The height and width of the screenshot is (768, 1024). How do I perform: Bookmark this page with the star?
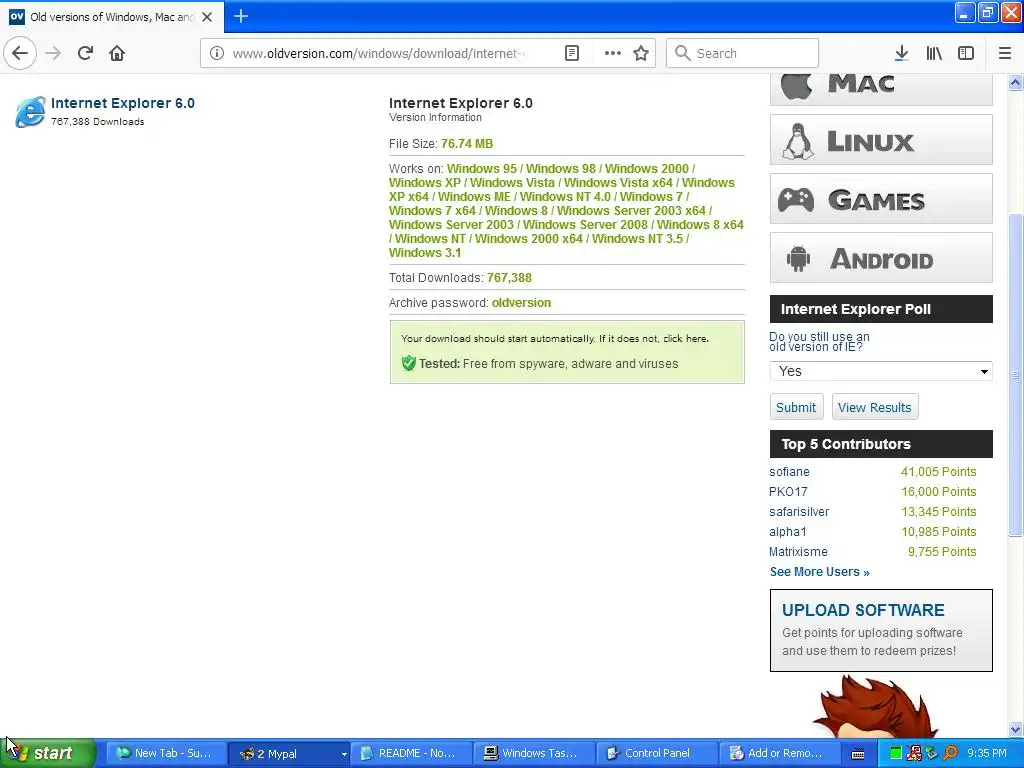[x=641, y=53]
